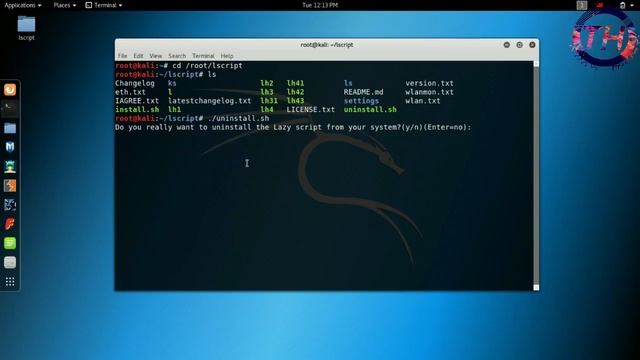Open the Terminal app menu in top bar
Screen dimensions: 640x360
tap(104, 5)
